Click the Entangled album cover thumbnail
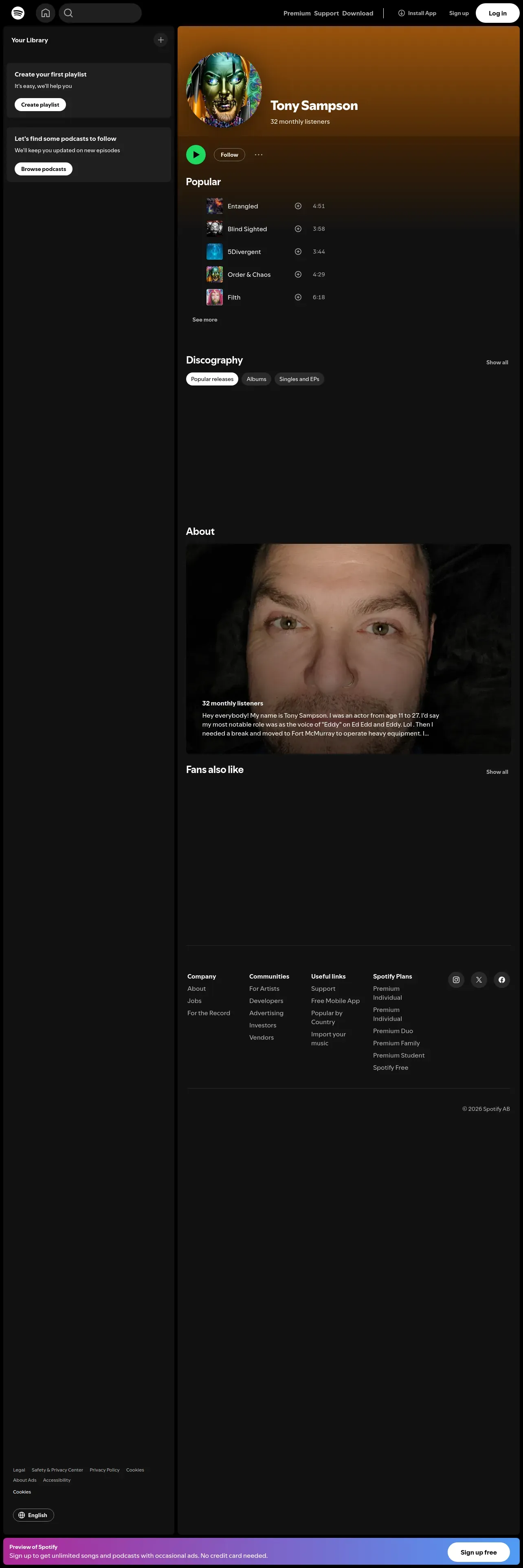This screenshot has width=523, height=1568. coord(214,206)
